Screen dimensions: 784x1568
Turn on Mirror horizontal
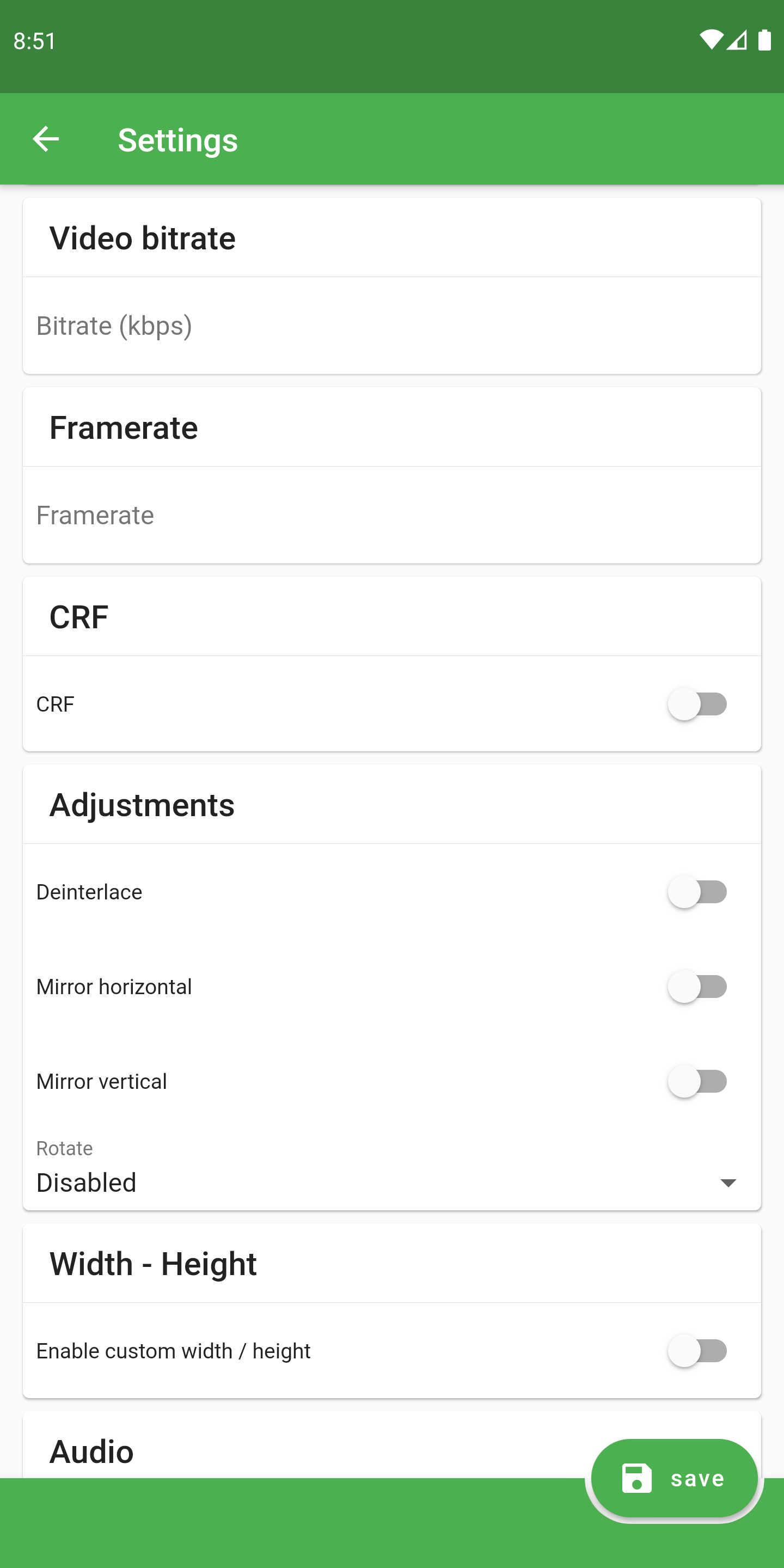(x=697, y=987)
